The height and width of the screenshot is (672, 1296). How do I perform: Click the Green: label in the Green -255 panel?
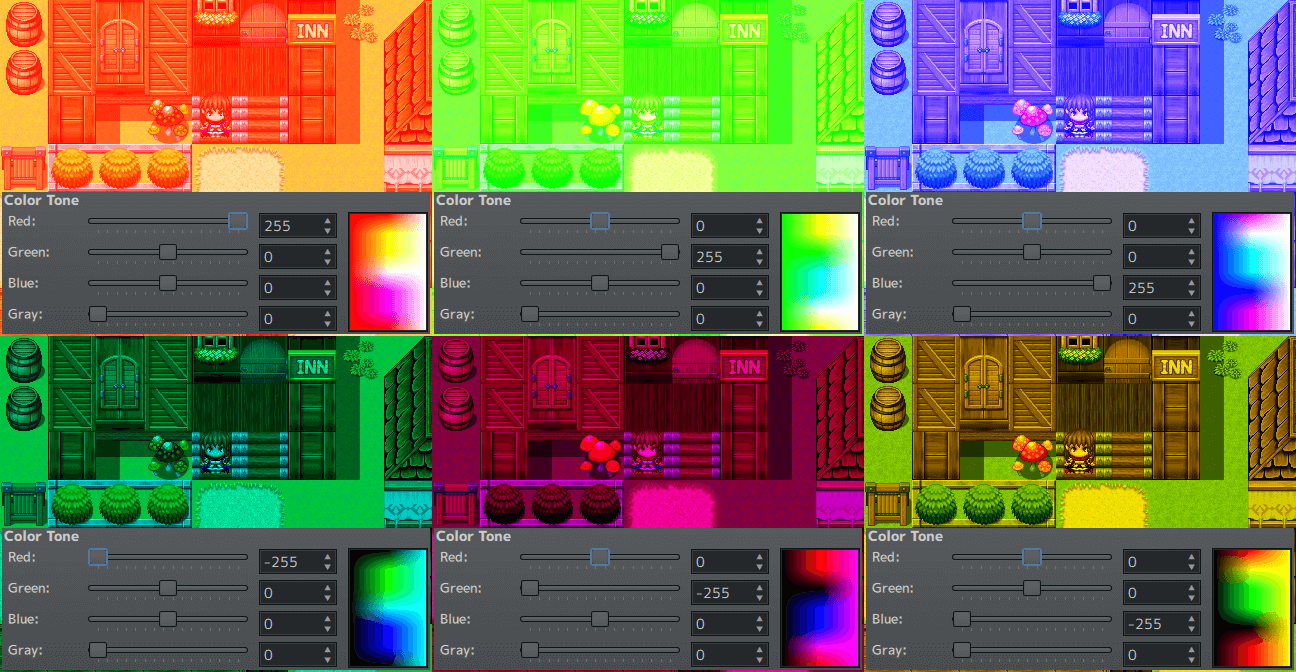click(x=459, y=588)
